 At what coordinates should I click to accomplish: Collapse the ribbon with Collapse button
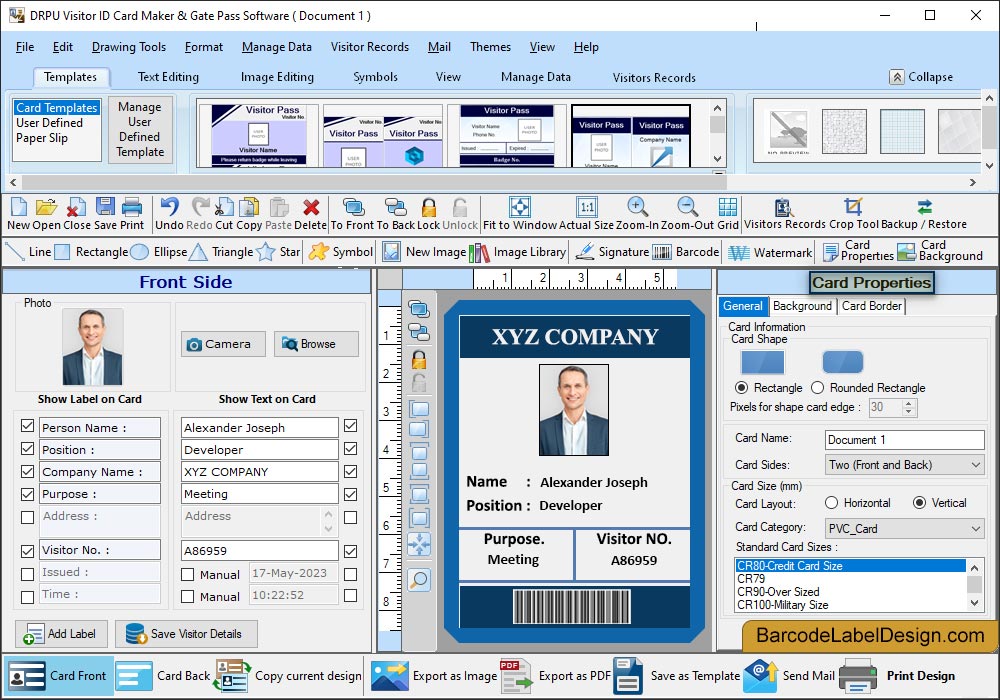(x=922, y=77)
